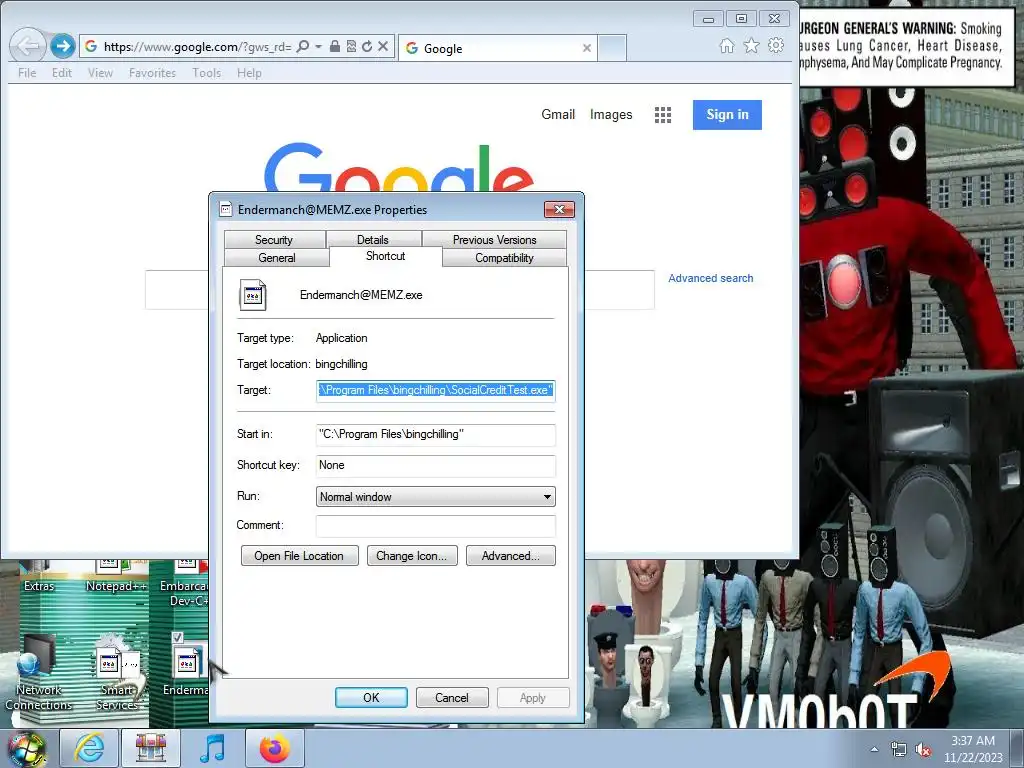
Task: Open the address bar autocomplete dropdown arrow
Action: click(x=319, y=46)
